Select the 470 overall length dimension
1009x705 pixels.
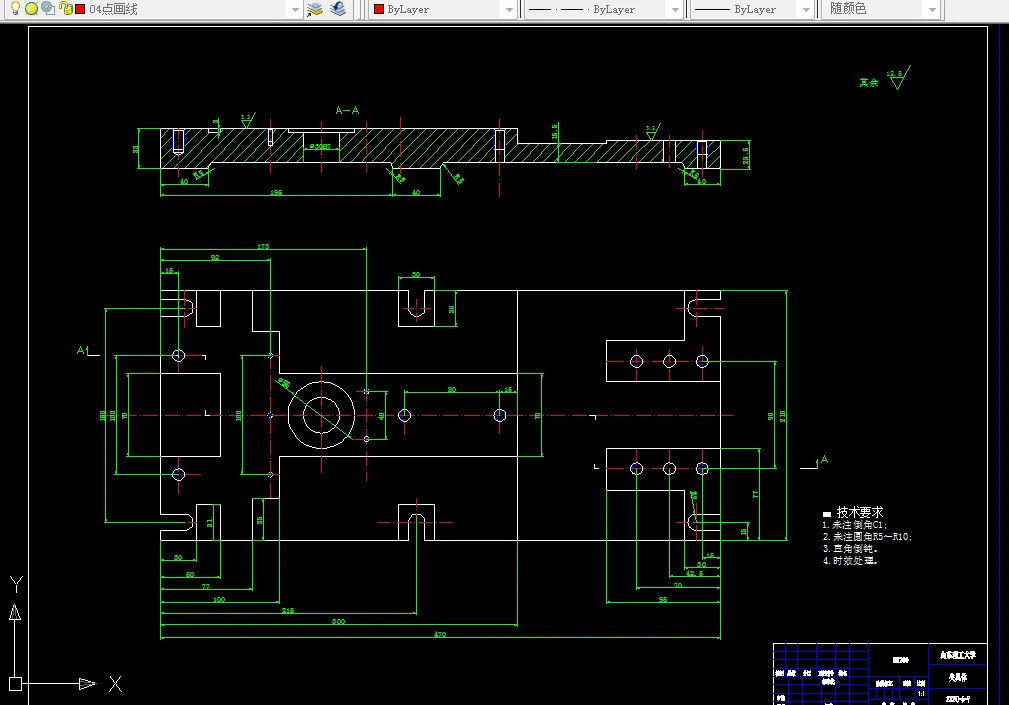point(440,634)
